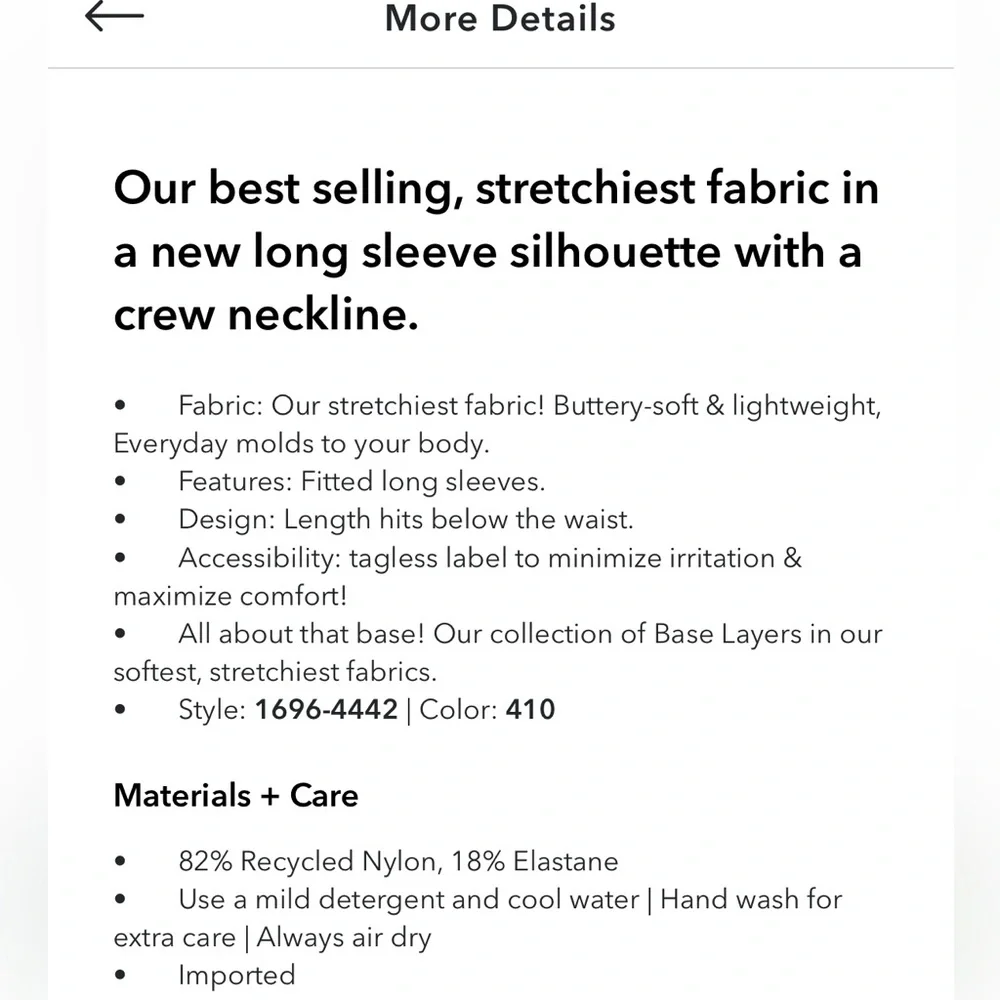
Task: Select the headline about stretchiest fabric
Action: (x=496, y=250)
